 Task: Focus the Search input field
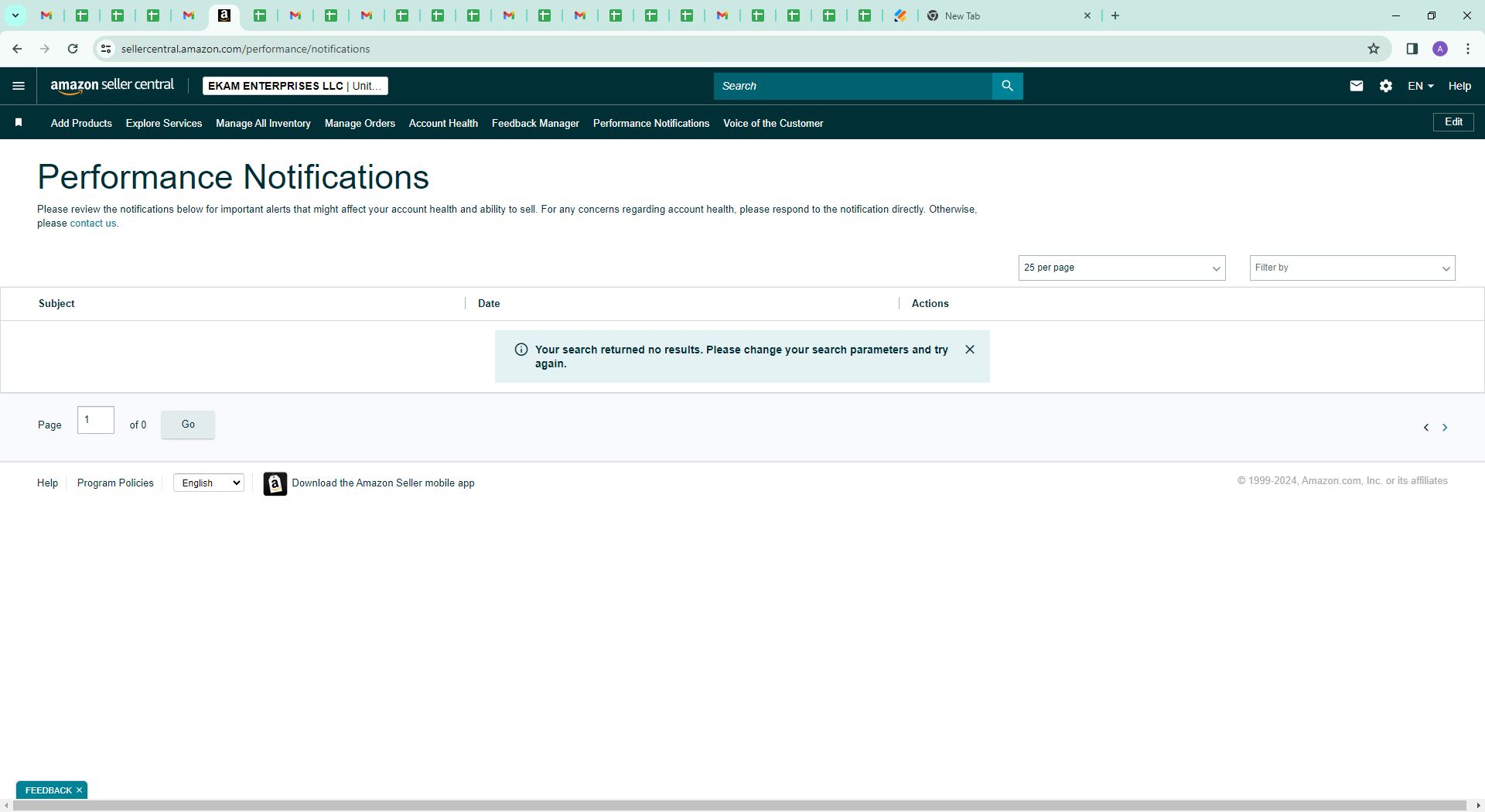pos(852,86)
